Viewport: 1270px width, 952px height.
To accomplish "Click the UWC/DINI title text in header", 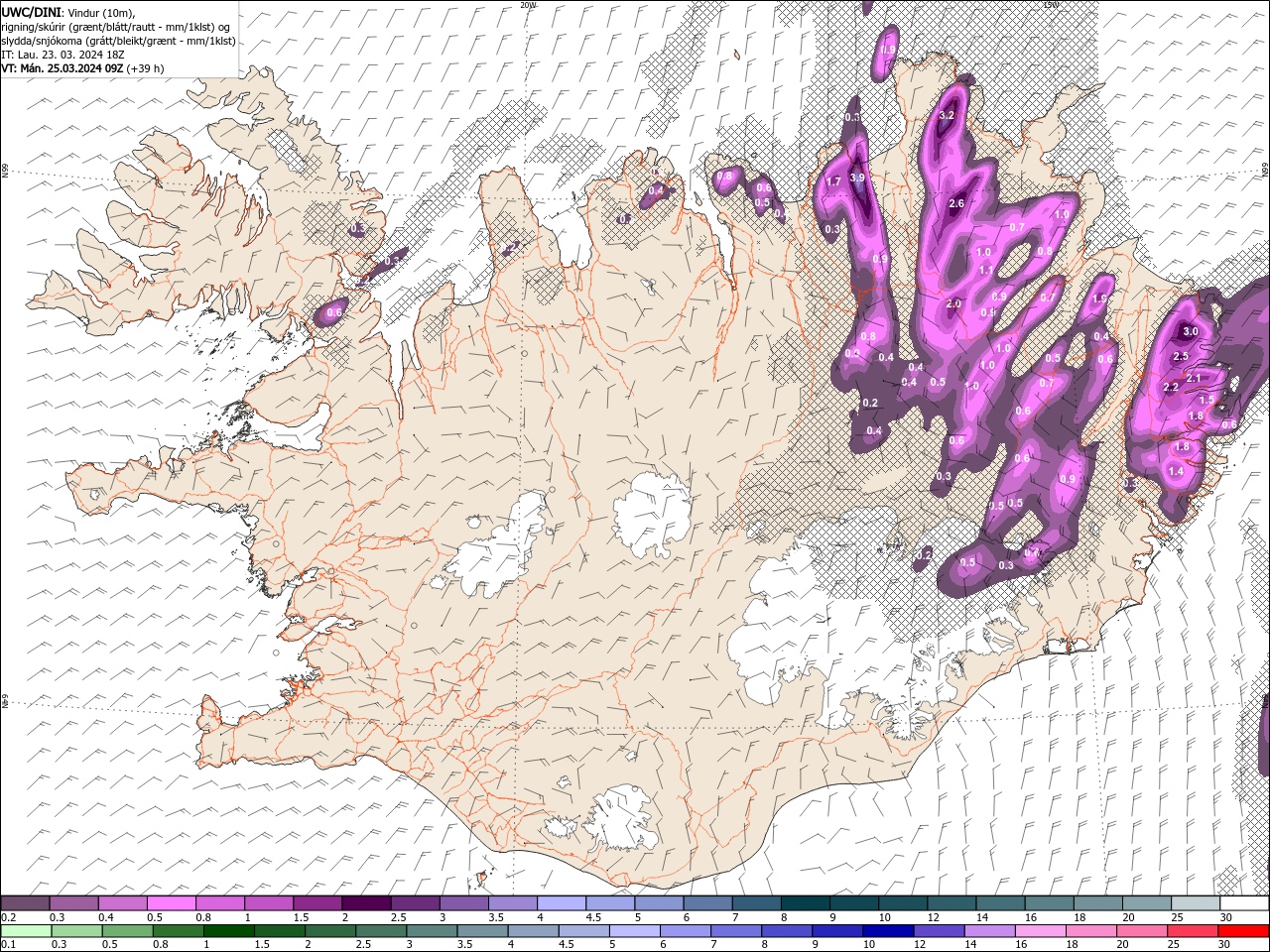I will tap(33, 11).
